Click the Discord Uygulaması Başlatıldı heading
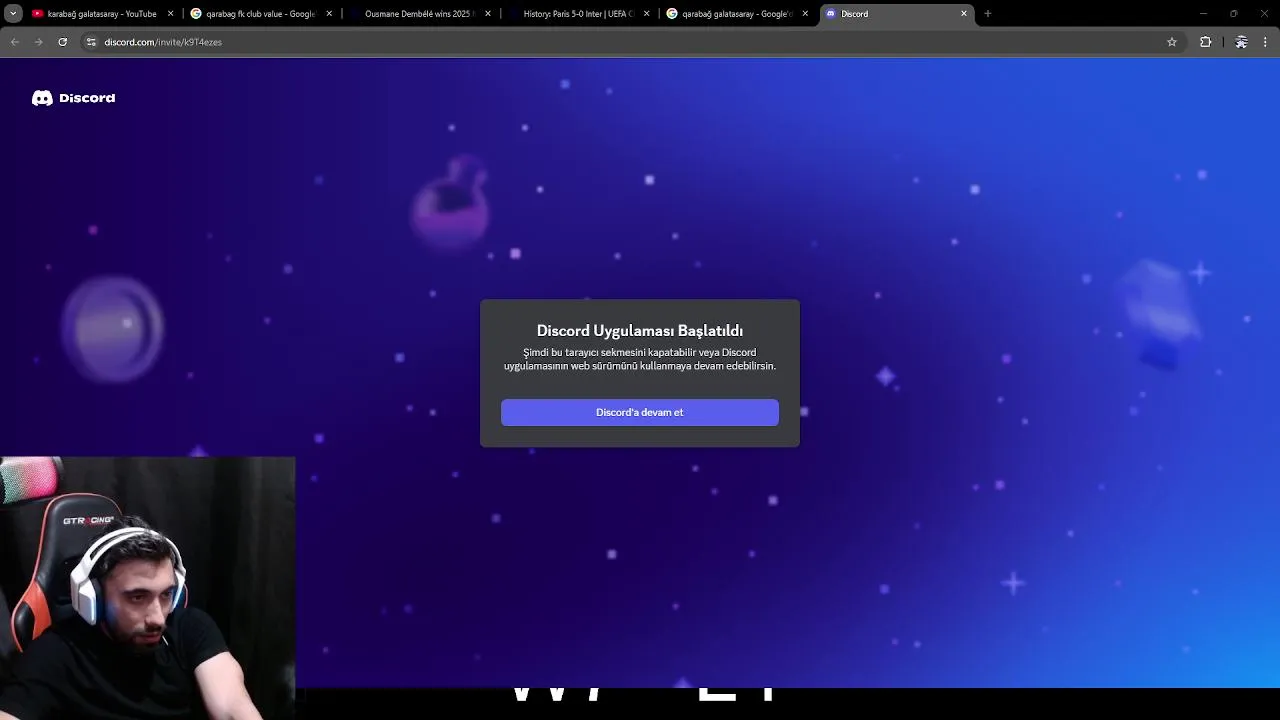 coord(640,331)
